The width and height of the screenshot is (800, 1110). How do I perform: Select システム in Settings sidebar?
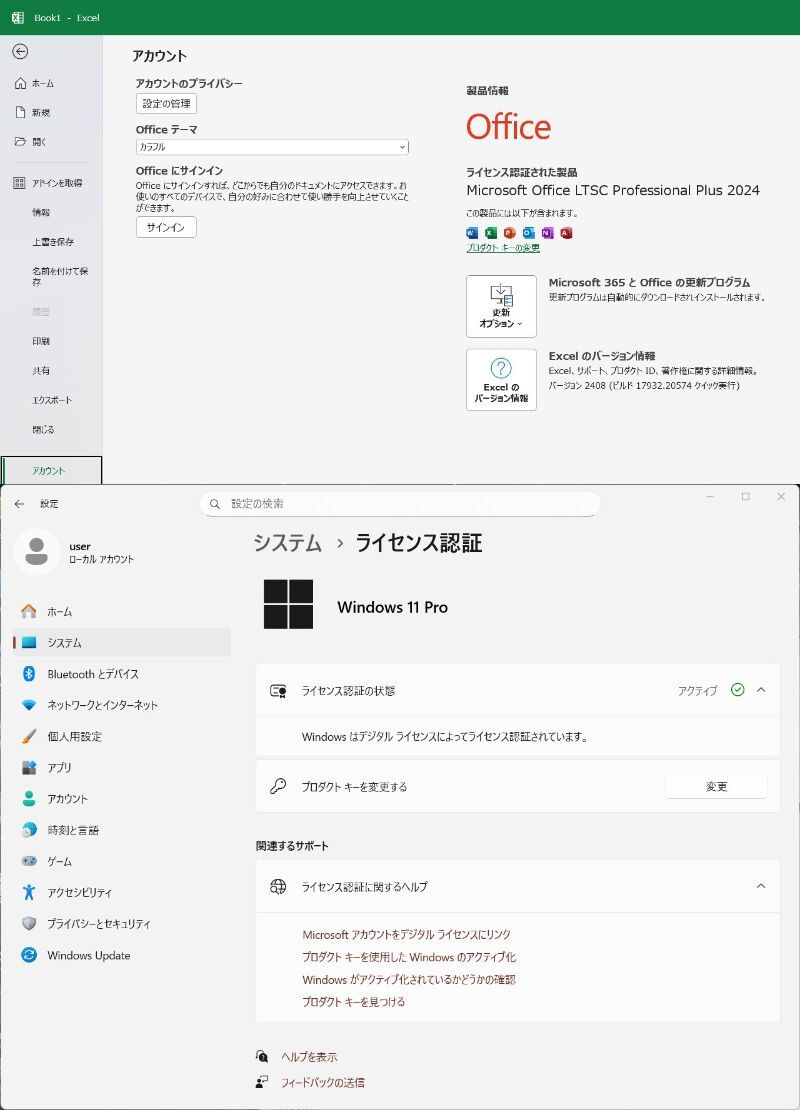(x=122, y=643)
